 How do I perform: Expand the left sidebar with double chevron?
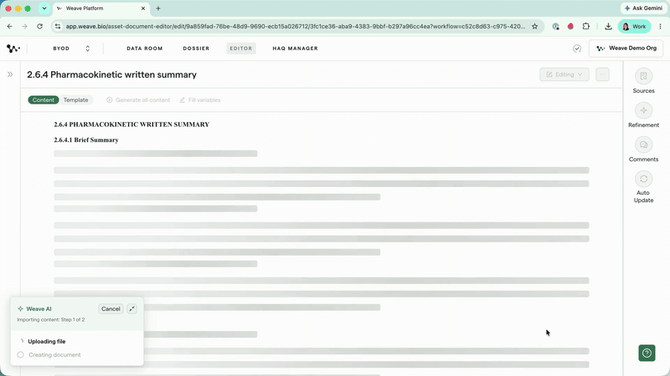(10, 74)
